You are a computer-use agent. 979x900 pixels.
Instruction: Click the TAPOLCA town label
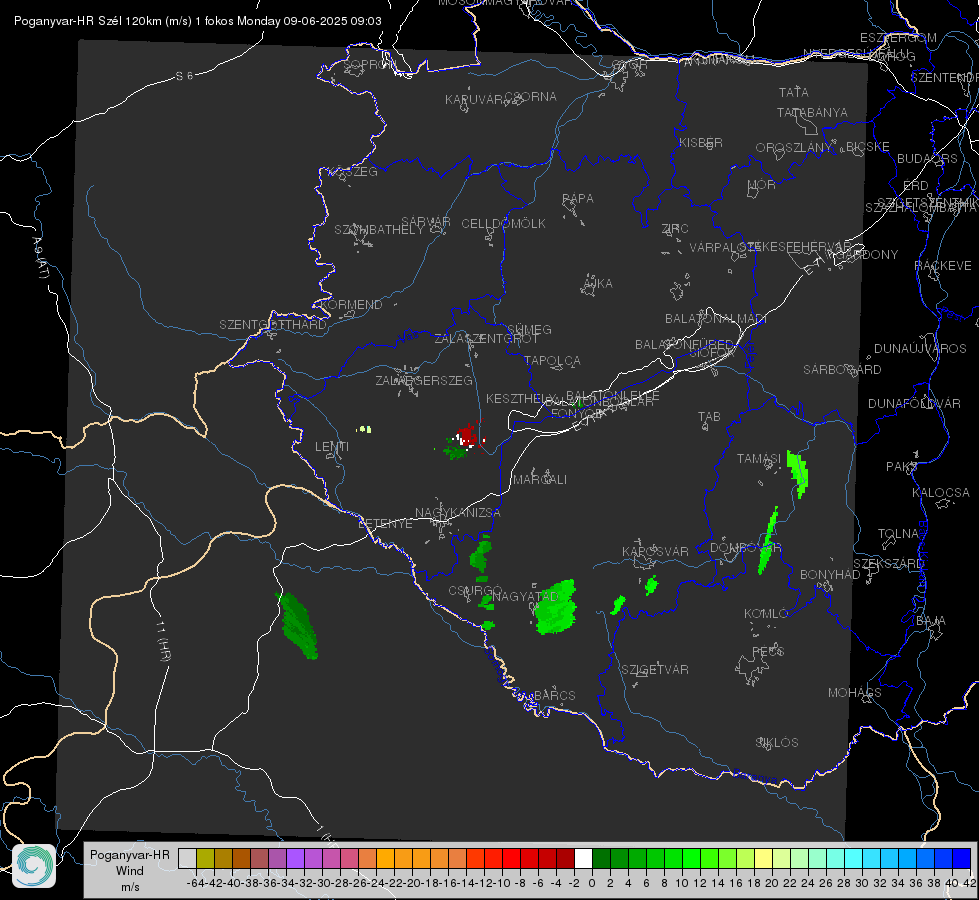(552, 361)
